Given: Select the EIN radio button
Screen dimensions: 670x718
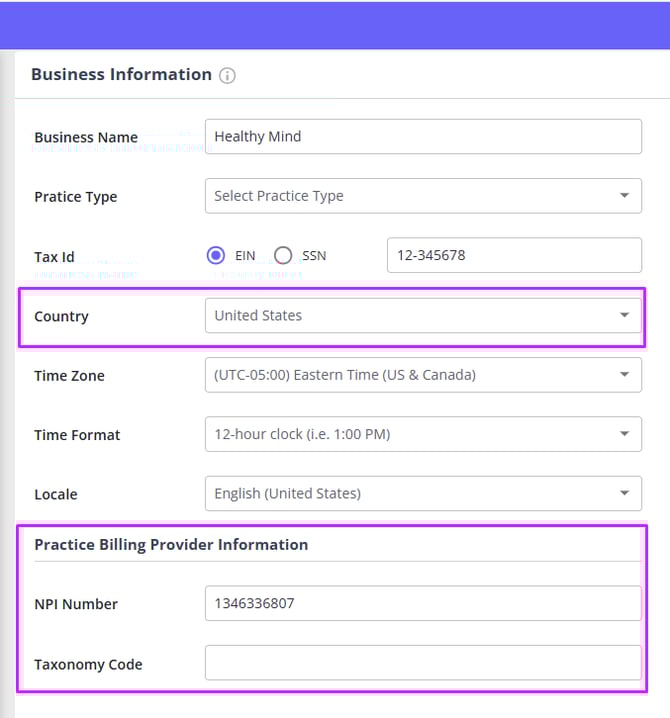Looking at the screenshot, I should pos(216,255).
